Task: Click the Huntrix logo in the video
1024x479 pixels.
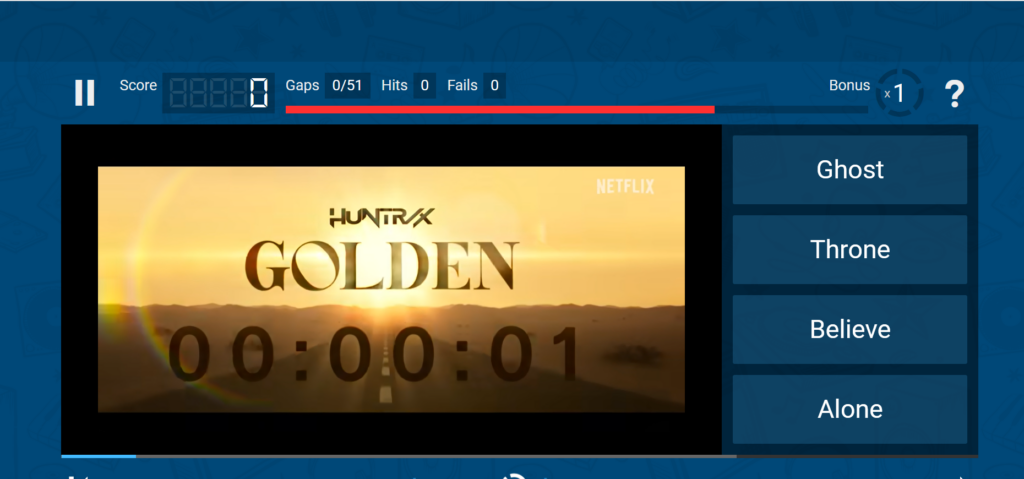Action: (x=381, y=217)
